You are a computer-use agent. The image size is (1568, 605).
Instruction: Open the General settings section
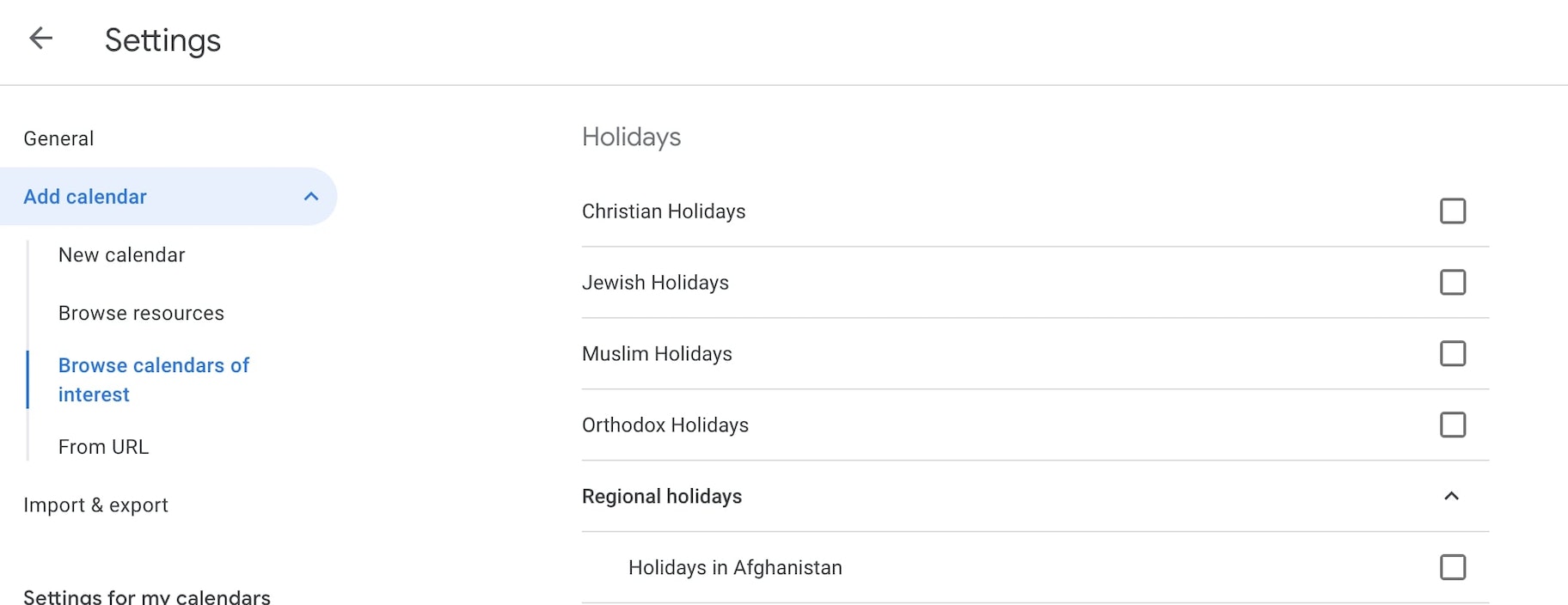point(58,138)
